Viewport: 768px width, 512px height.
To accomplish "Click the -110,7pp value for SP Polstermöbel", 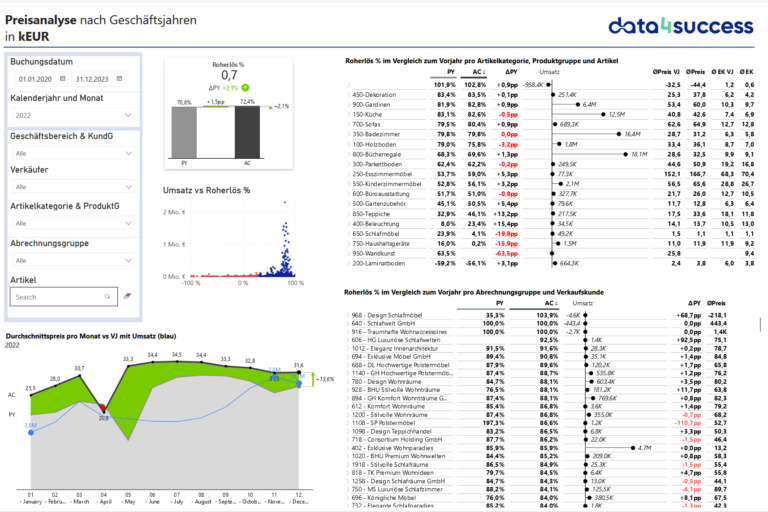I will point(689,423).
